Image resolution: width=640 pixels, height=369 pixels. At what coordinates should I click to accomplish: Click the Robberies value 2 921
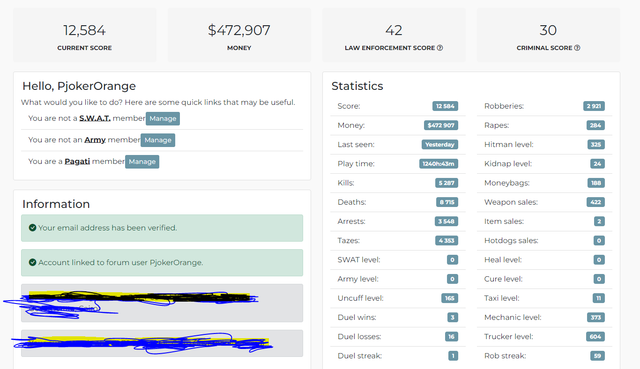tap(594, 106)
